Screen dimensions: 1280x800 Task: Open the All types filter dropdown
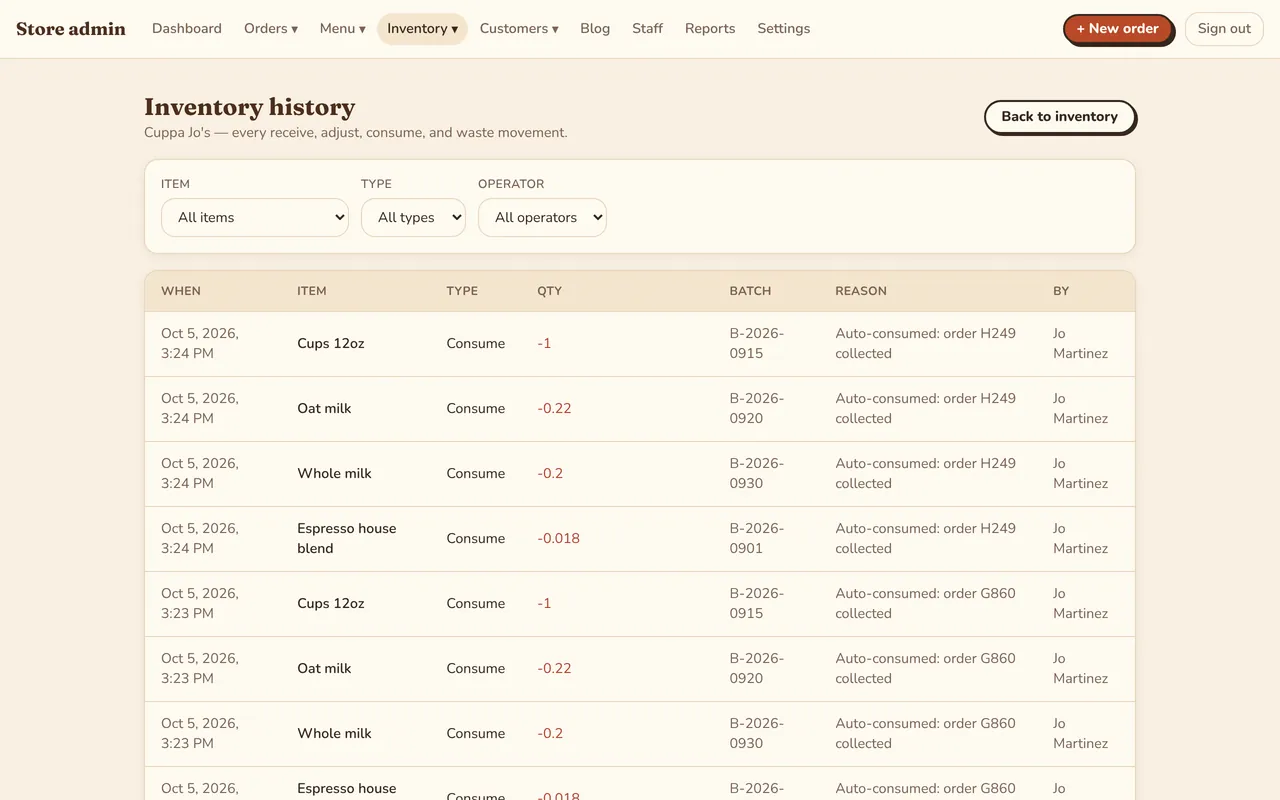tap(413, 217)
